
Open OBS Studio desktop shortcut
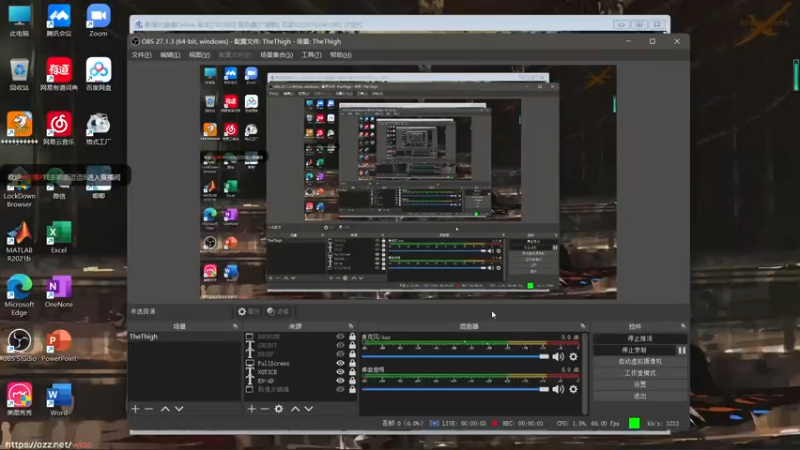19,345
